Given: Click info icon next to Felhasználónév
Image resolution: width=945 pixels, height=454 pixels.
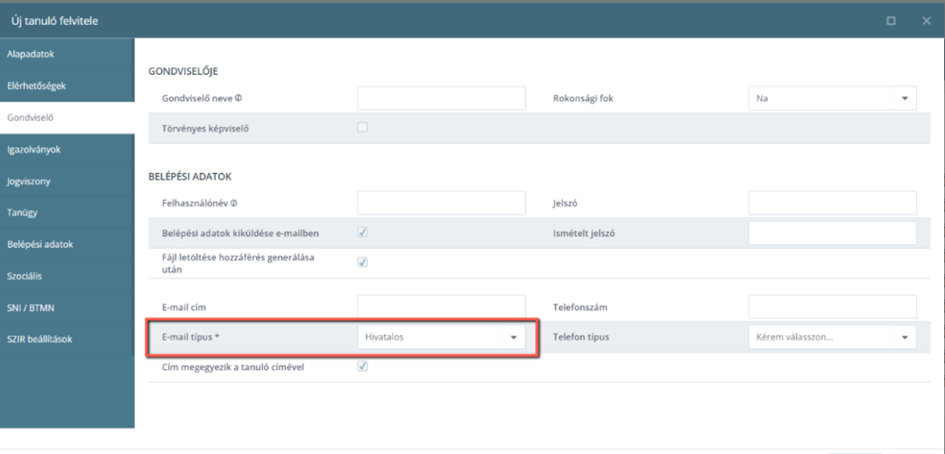Looking at the screenshot, I should 234,203.
